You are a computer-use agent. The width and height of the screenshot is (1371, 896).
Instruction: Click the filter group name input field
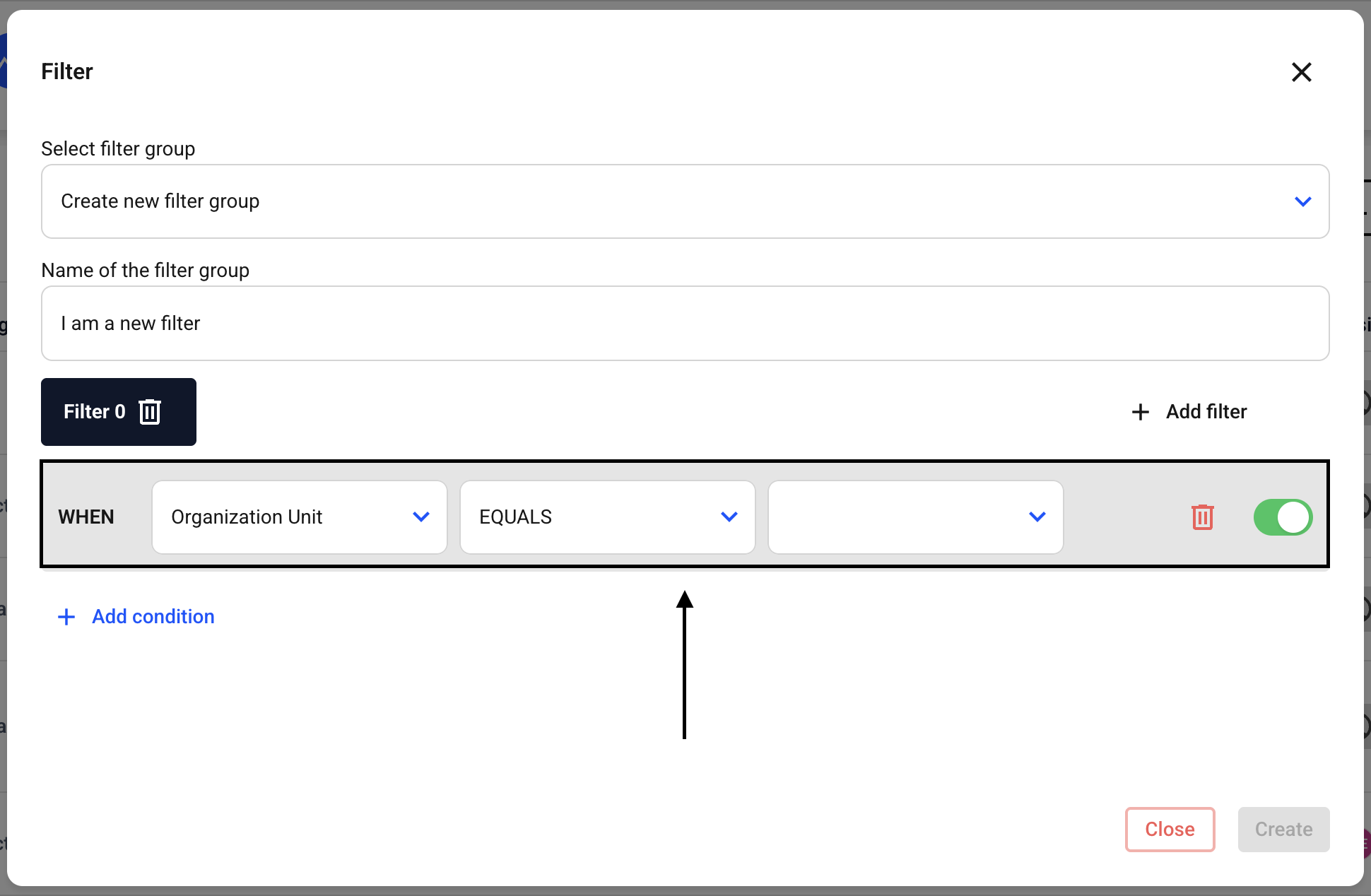(x=684, y=324)
